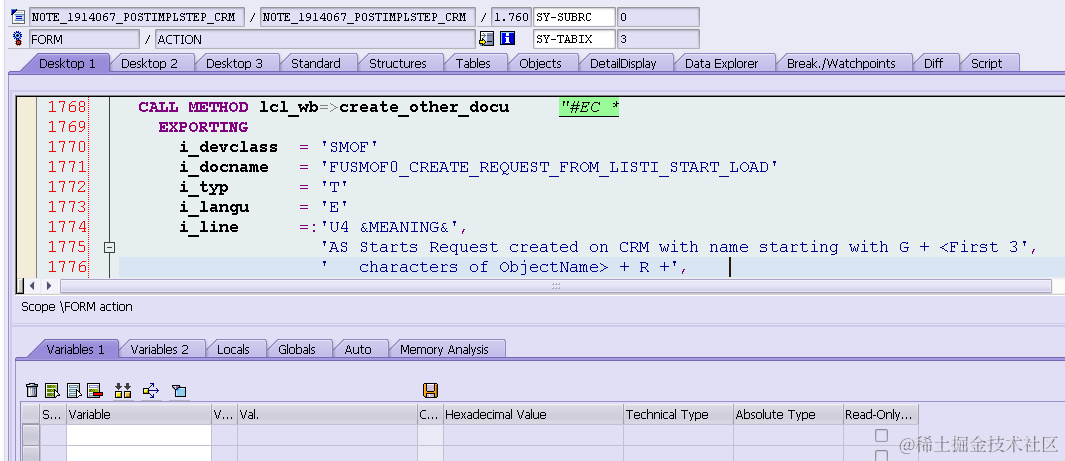Viewport: 1065px width, 461px height.
Task: Open the Structures tab
Action: click(x=398, y=63)
